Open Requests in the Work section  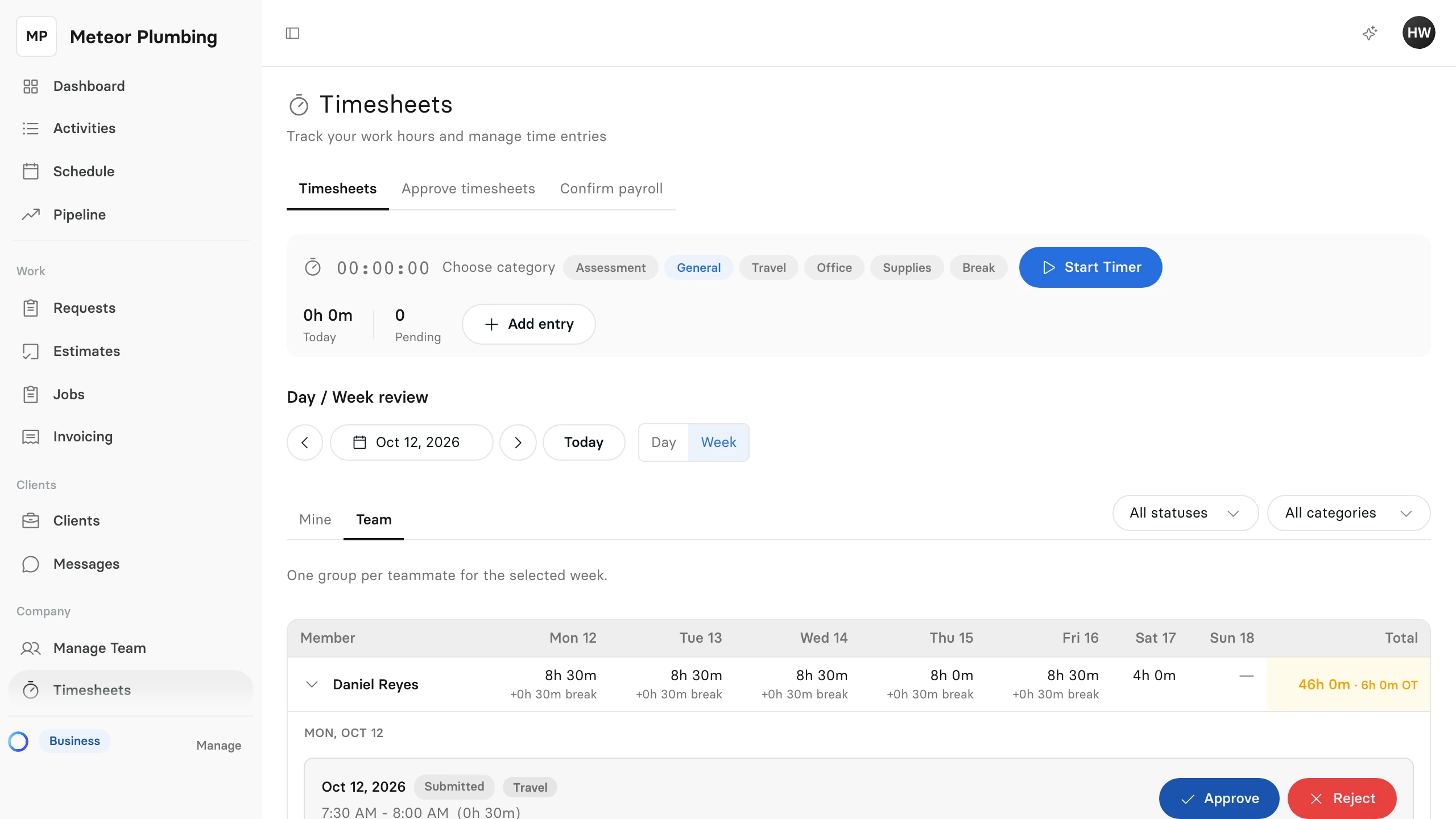point(131,308)
